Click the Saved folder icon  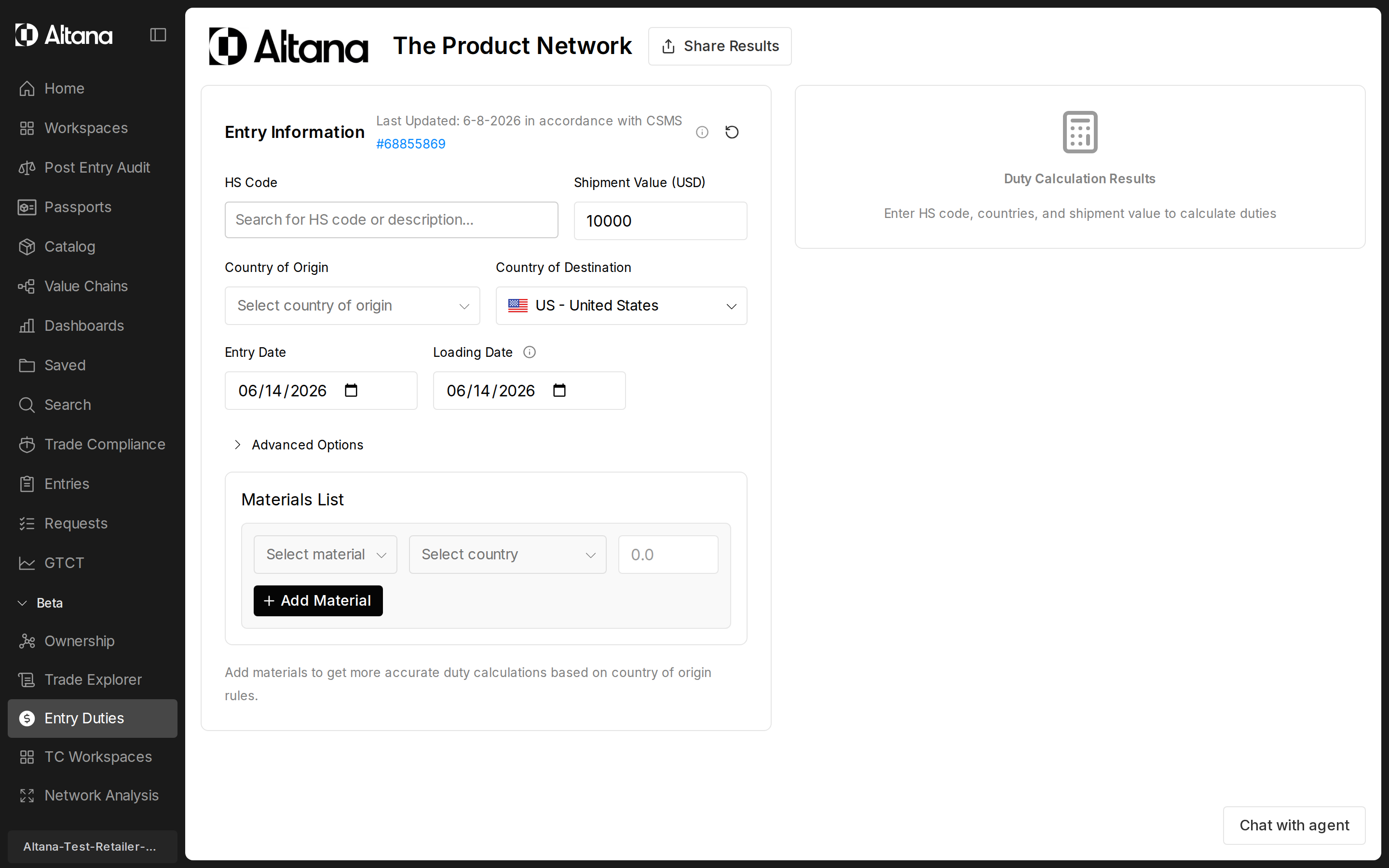[x=27, y=366]
